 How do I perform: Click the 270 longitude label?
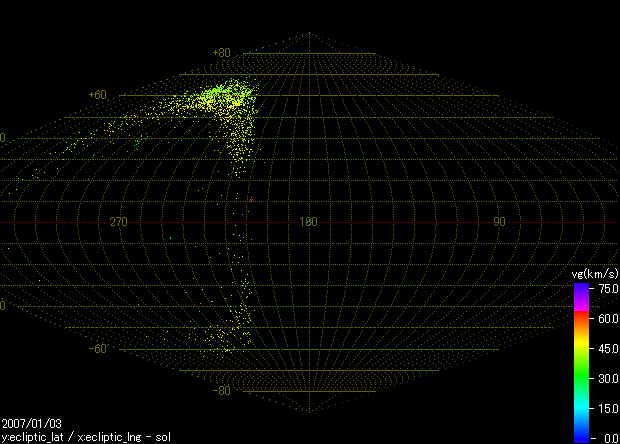pyautogui.click(x=118, y=222)
